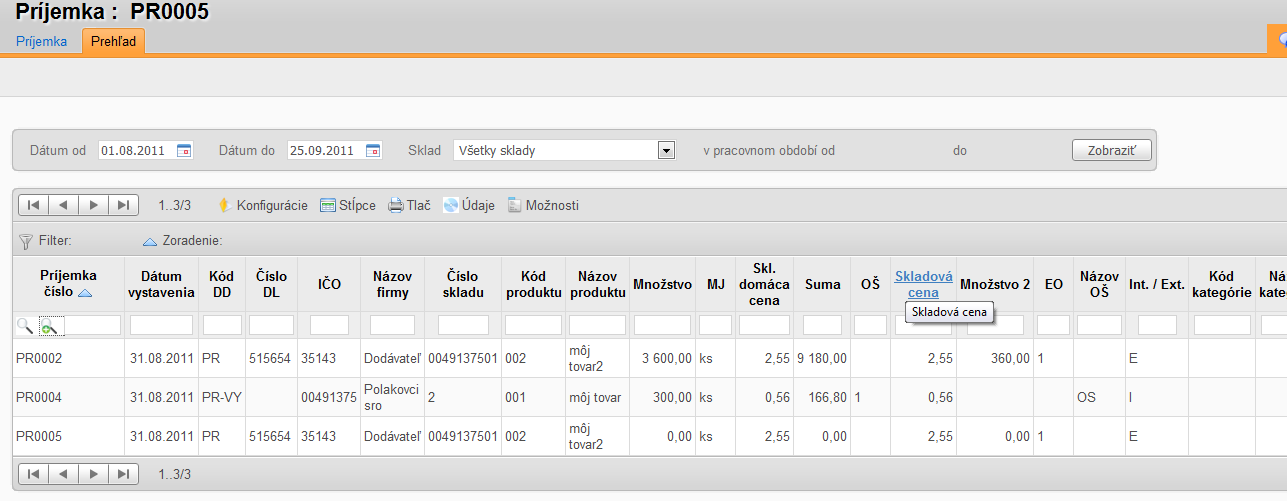The image size is (1287, 501).
Task: Open Údaje data option
Action: pos(469,205)
